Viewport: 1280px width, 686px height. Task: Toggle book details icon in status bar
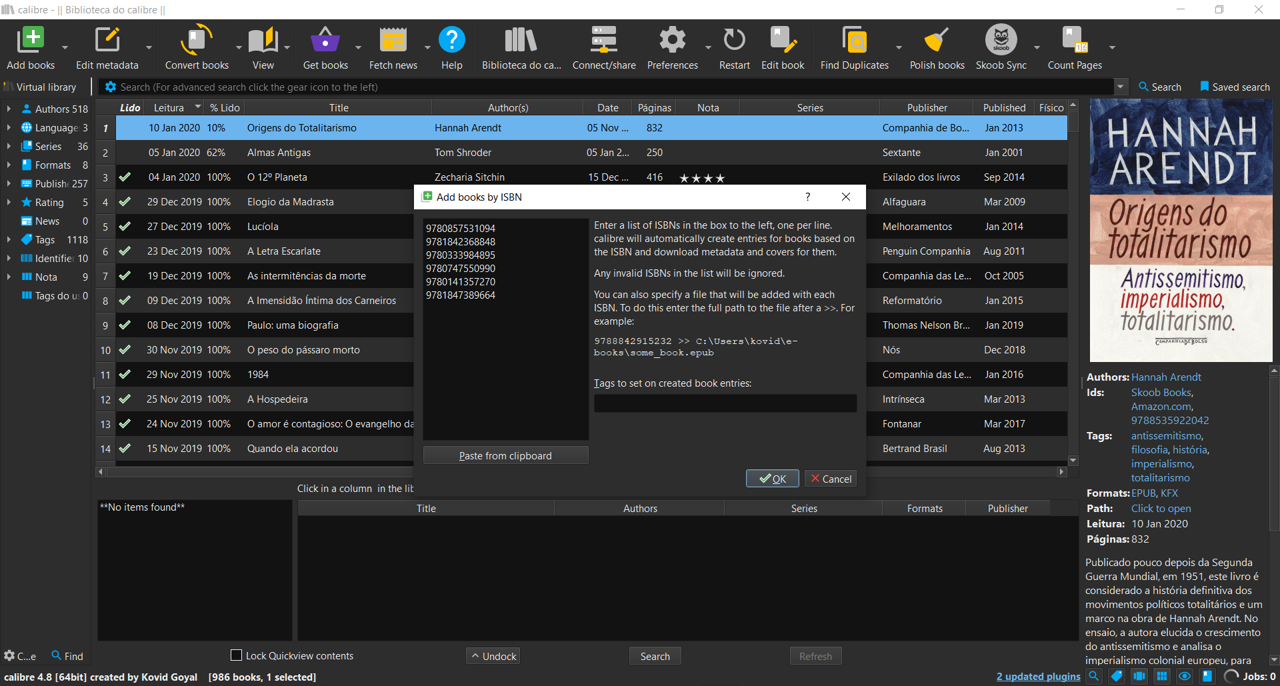[x=1207, y=677]
